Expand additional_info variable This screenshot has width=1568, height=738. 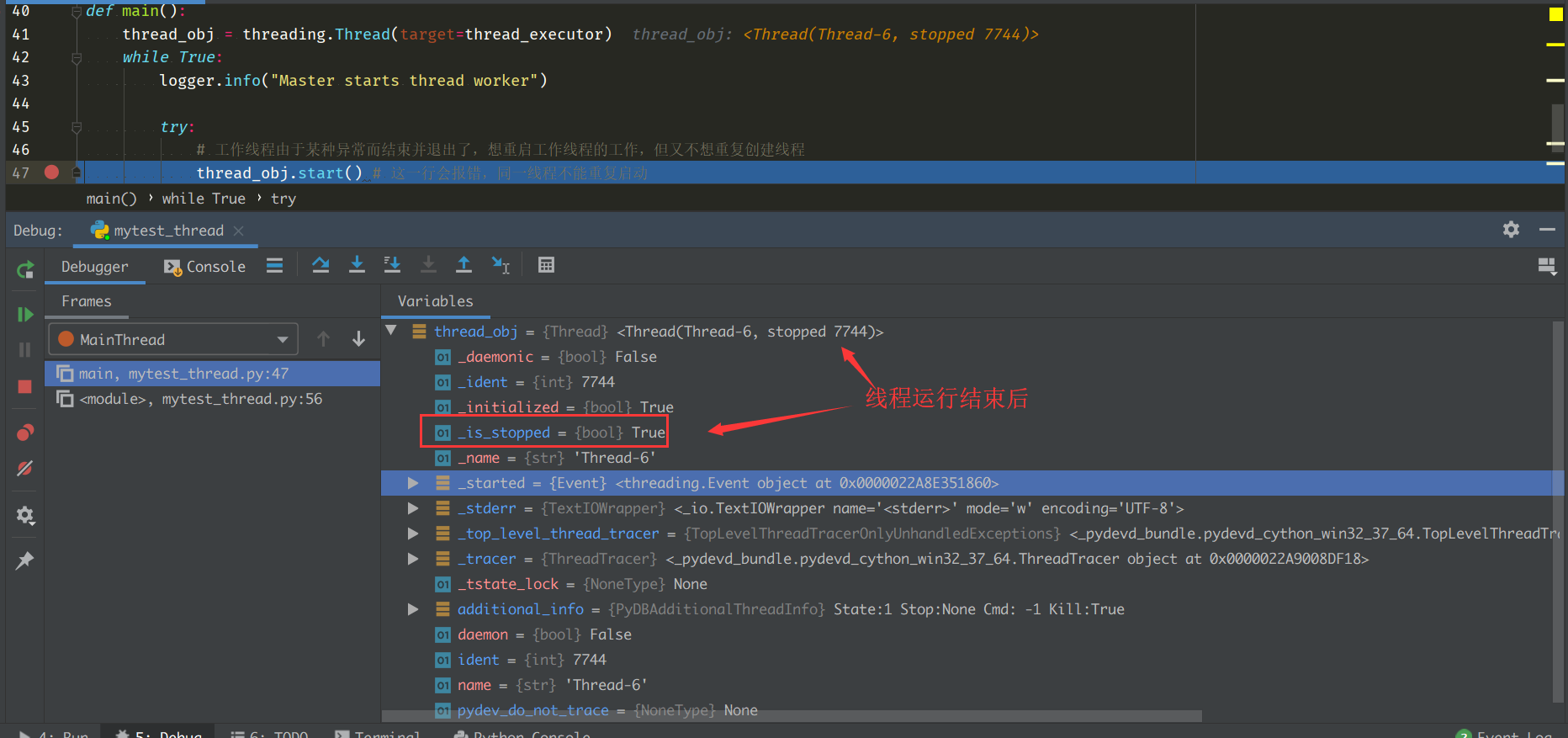(x=413, y=609)
